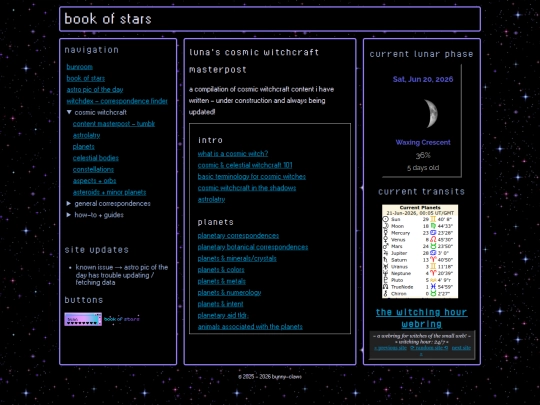Open astrolatry in the navigation sidebar
The width and height of the screenshot is (540, 405).
86,135
